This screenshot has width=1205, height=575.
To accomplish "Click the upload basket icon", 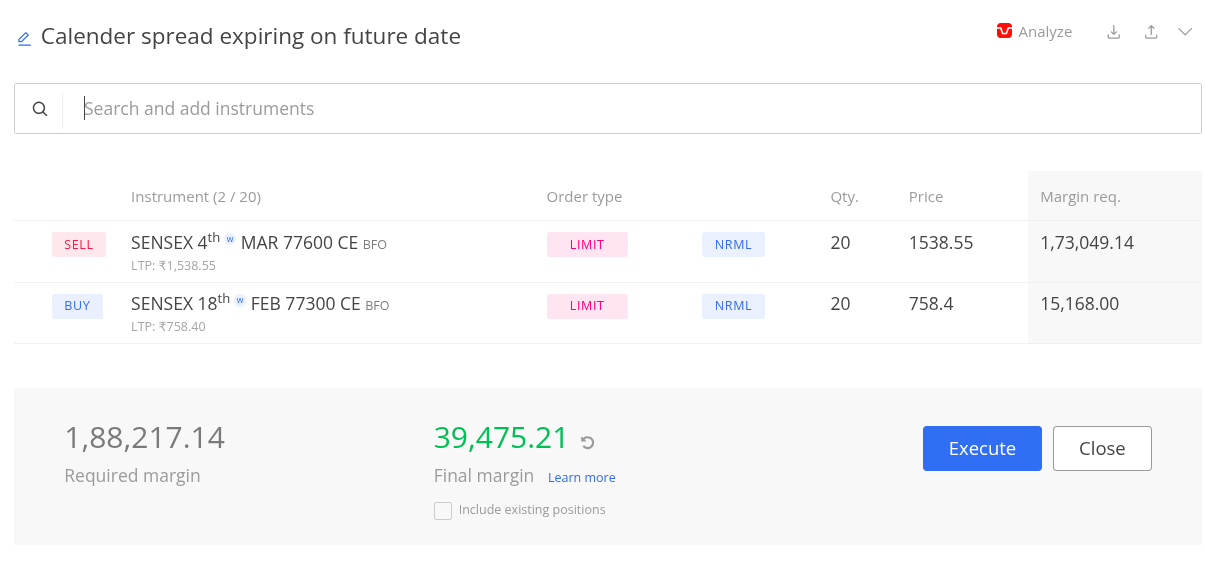I will [x=1151, y=32].
